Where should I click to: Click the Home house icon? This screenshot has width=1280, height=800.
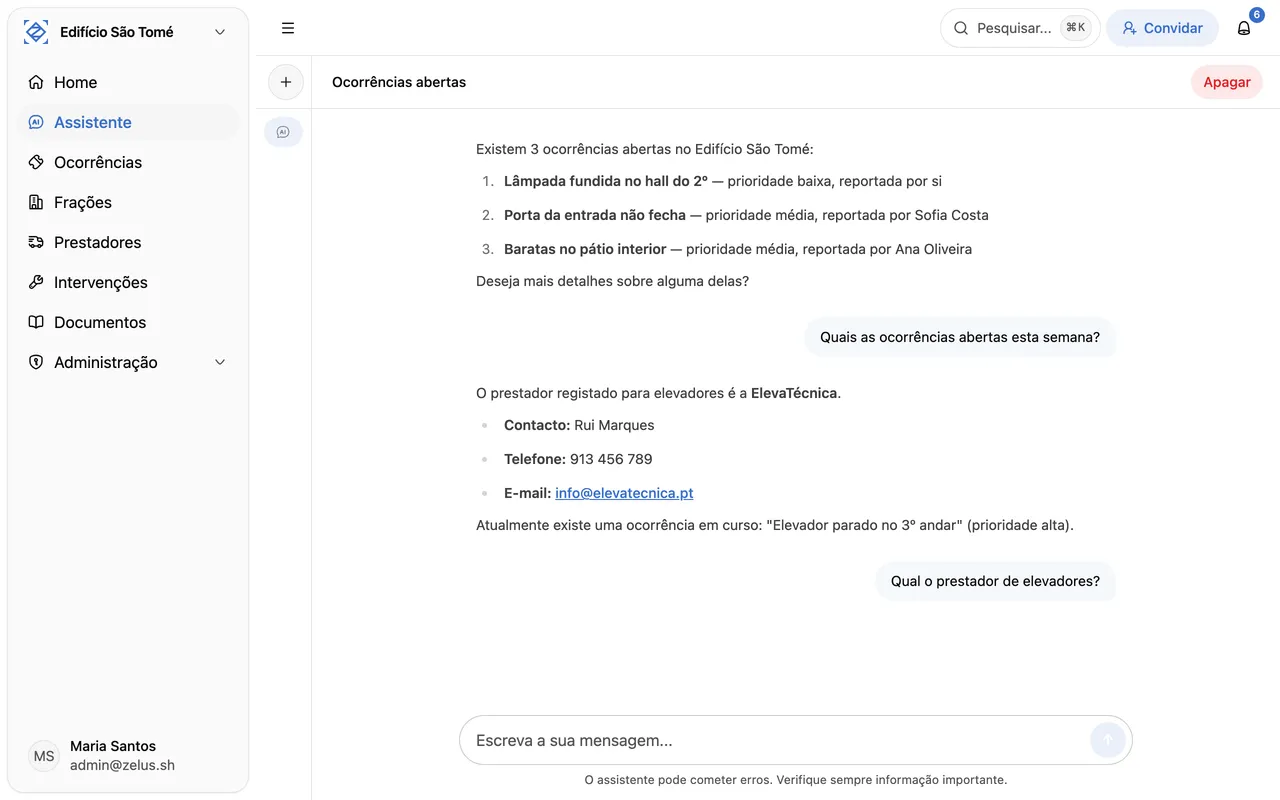36,82
